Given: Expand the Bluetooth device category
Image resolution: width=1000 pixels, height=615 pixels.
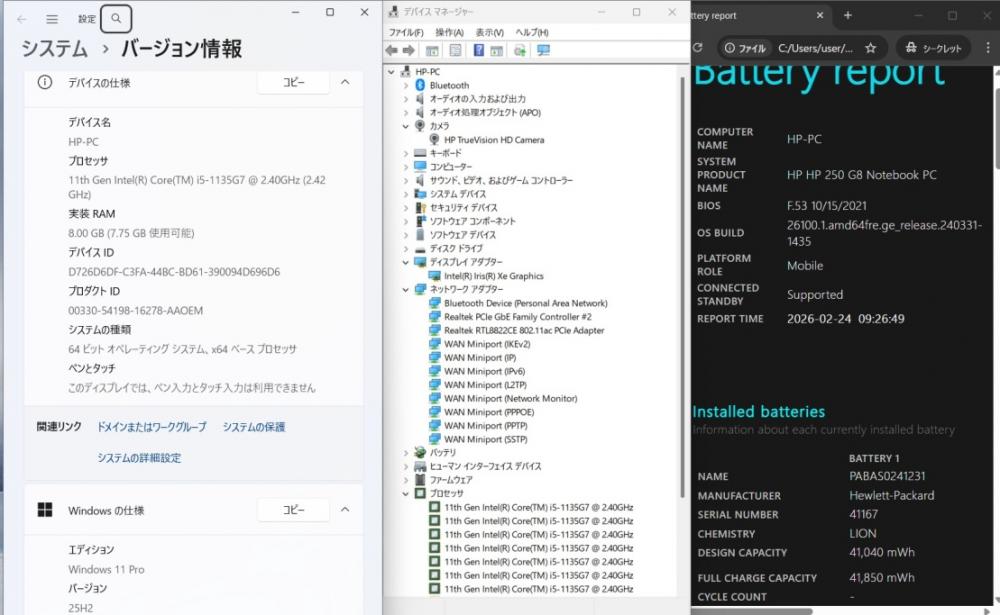Looking at the screenshot, I should [x=406, y=86].
